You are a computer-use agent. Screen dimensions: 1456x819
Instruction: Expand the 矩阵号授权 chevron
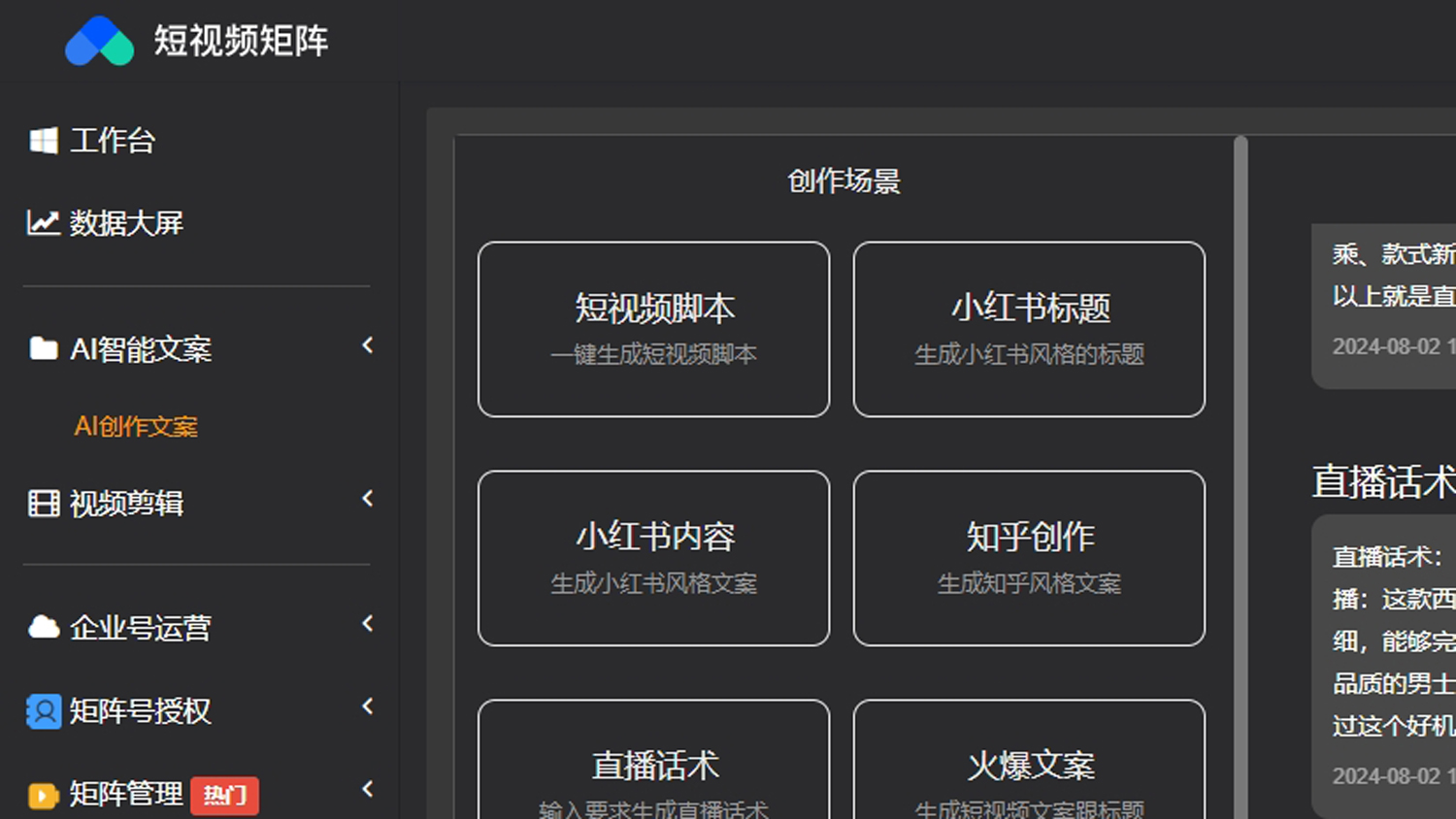pos(367,706)
